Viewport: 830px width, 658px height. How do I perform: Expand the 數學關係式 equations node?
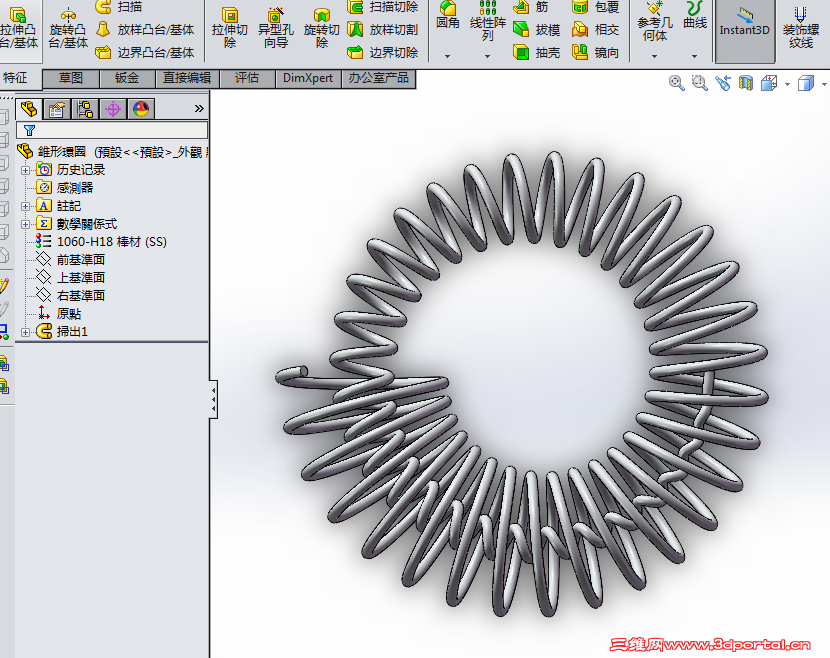click(25, 224)
